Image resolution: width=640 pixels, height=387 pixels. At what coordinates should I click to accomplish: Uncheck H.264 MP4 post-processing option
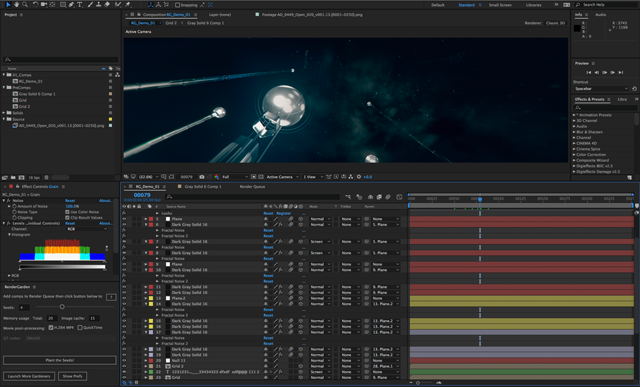51,327
